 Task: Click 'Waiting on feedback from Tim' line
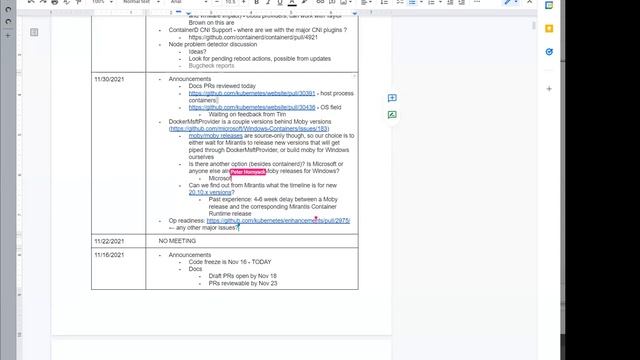coord(247,114)
